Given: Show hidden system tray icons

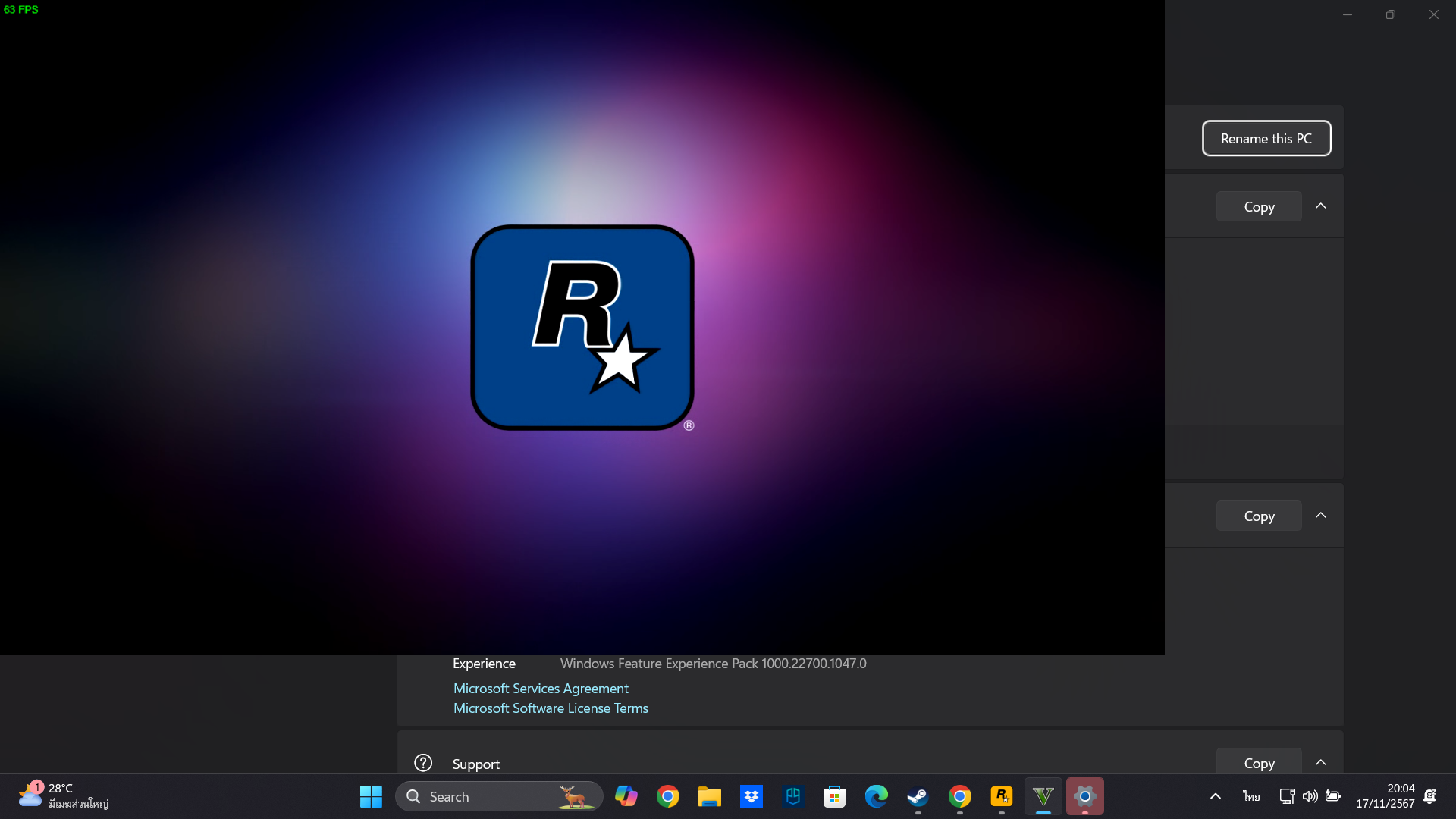Looking at the screenshot, I should pos(1216,796).
